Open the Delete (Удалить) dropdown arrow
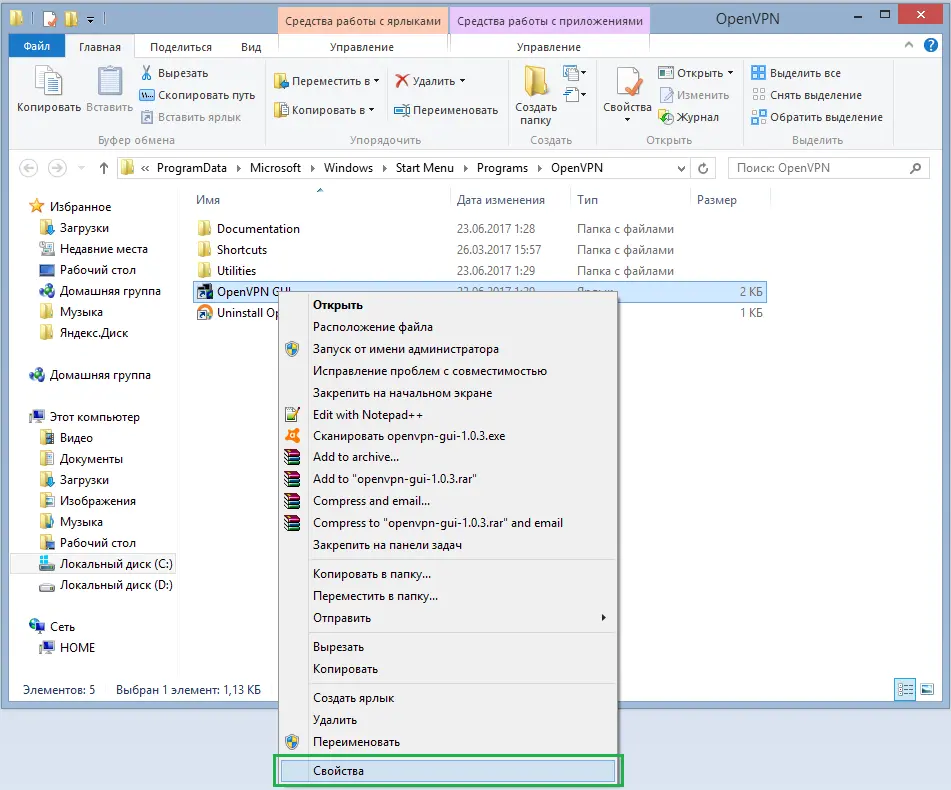 pyautogui.click(x=462, y=81)
